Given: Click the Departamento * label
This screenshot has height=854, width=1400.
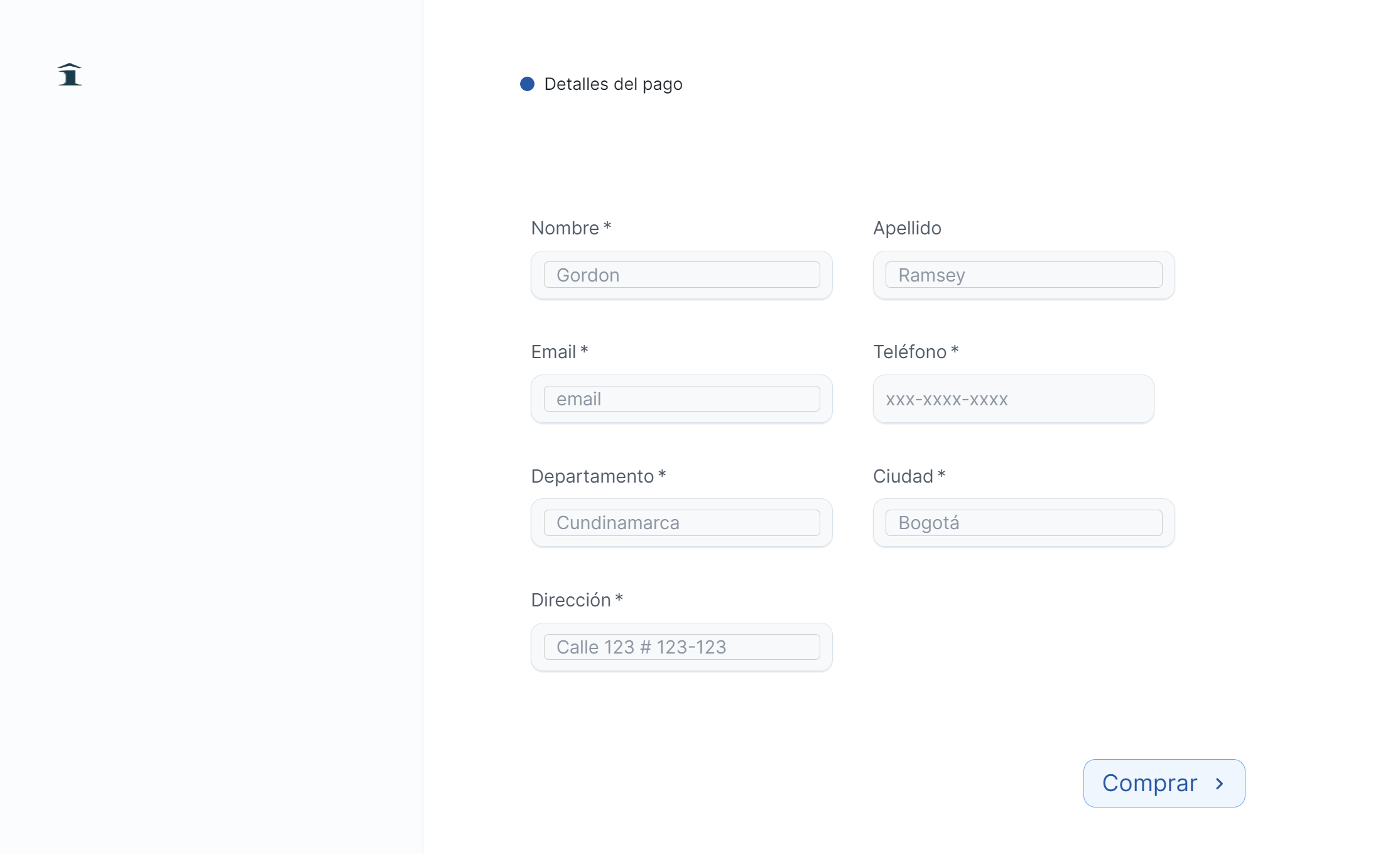Looking at the screenshot, I should coord(598,476).
